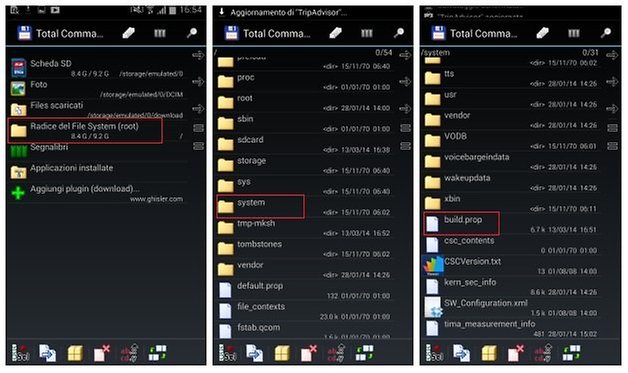Tap the edit pencil icon in left screen
628x373 pixels.
coord(128,33)
